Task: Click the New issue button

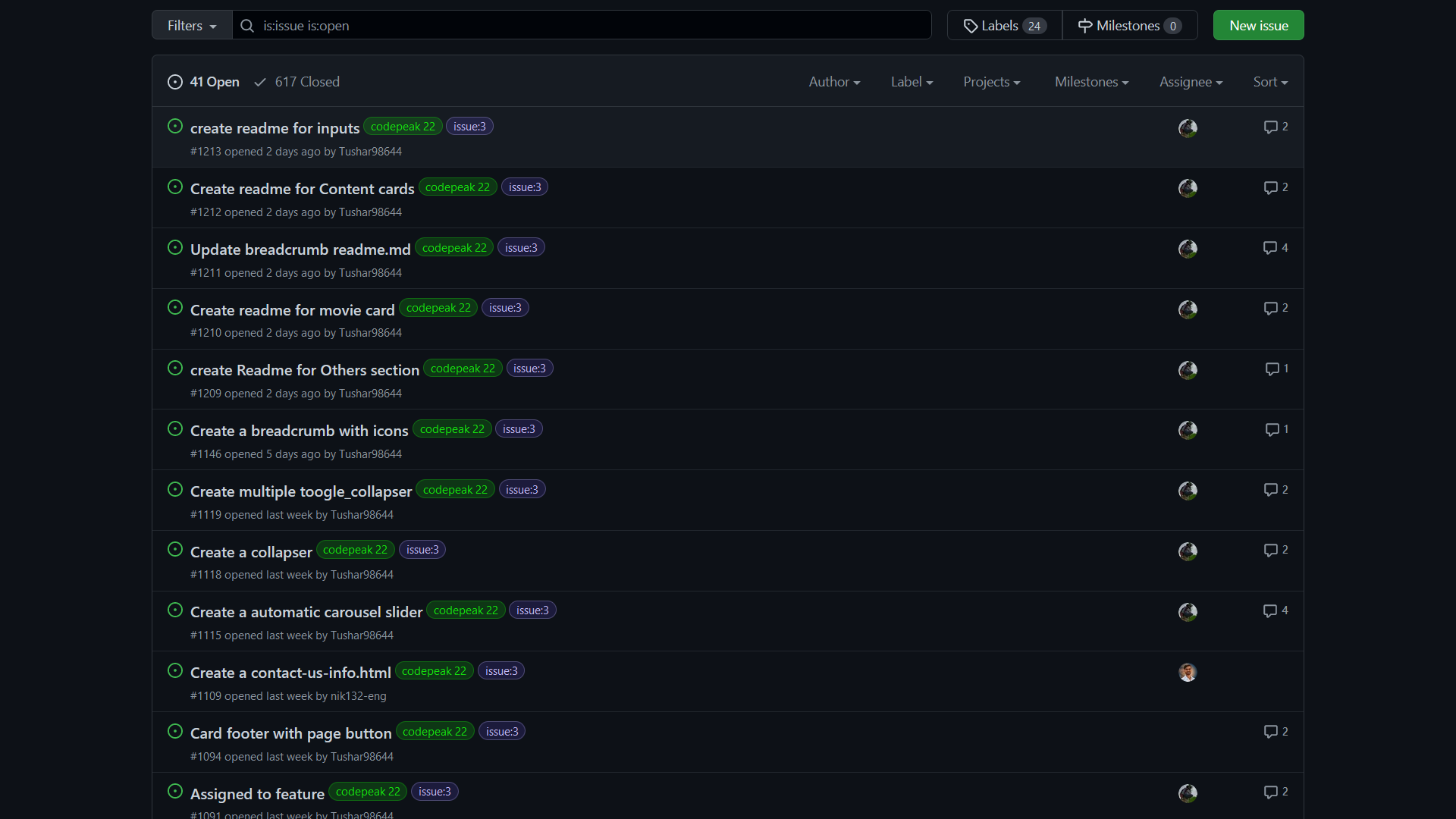Action: [x=1258, y=25]
